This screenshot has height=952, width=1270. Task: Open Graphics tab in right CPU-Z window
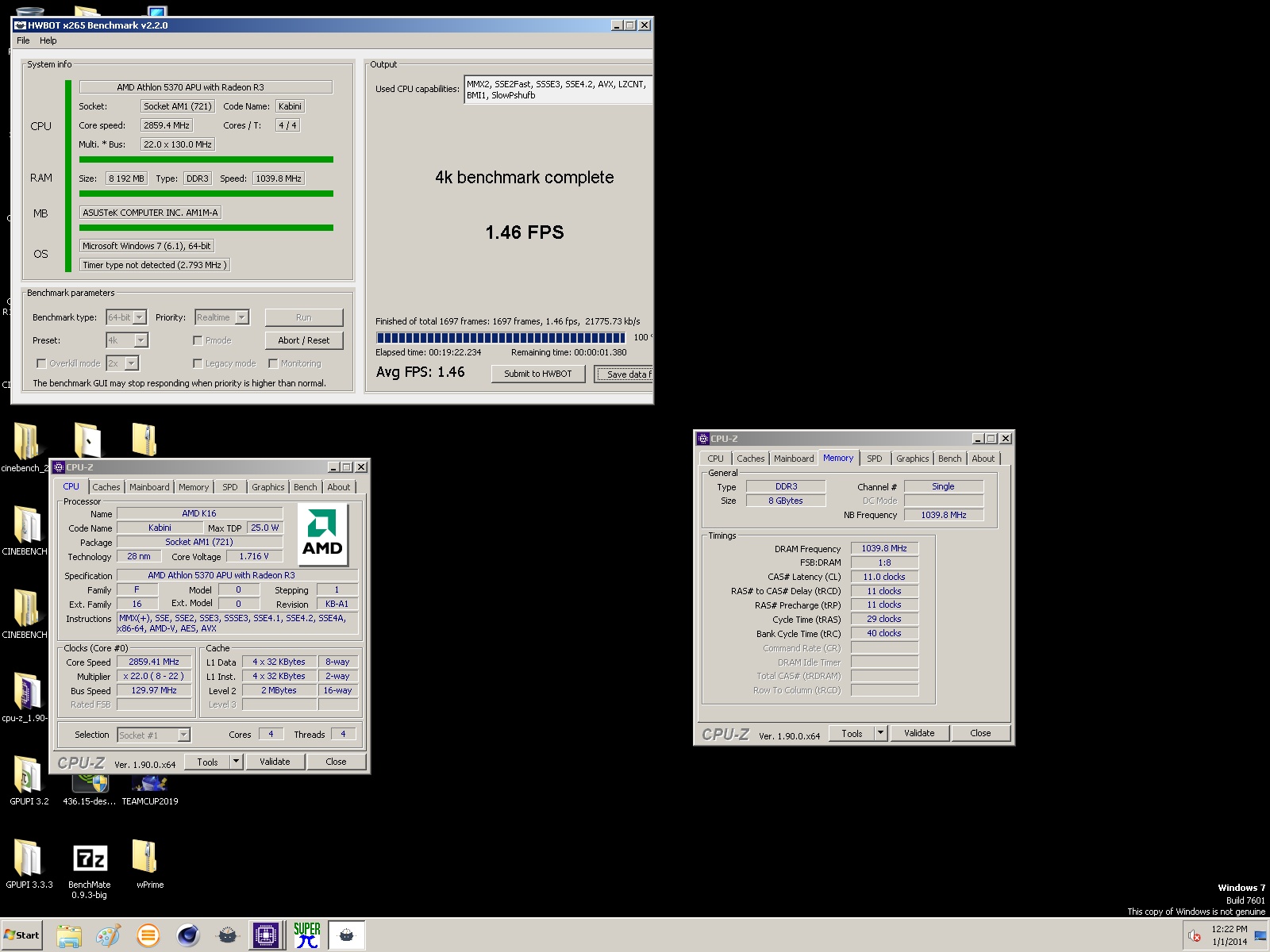[912, 459]
